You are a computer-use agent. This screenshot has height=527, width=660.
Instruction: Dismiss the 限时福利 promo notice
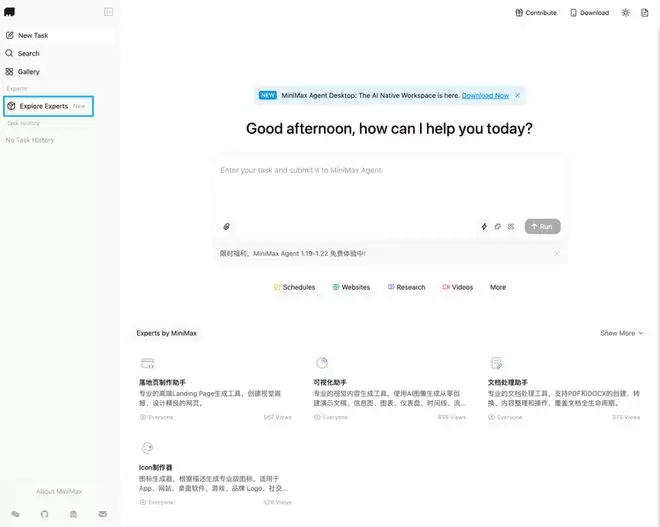click(557, 254)
